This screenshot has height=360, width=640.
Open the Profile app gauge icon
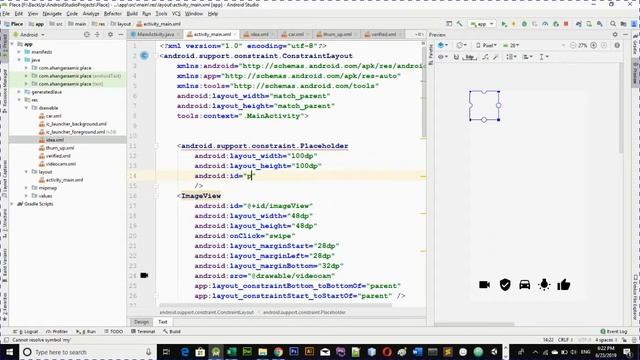point(545,24)
